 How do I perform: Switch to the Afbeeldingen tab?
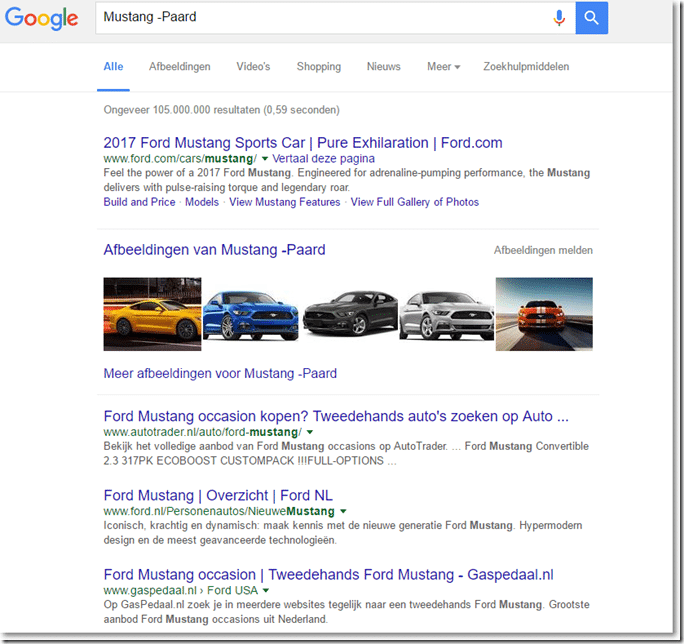point(180,67)
